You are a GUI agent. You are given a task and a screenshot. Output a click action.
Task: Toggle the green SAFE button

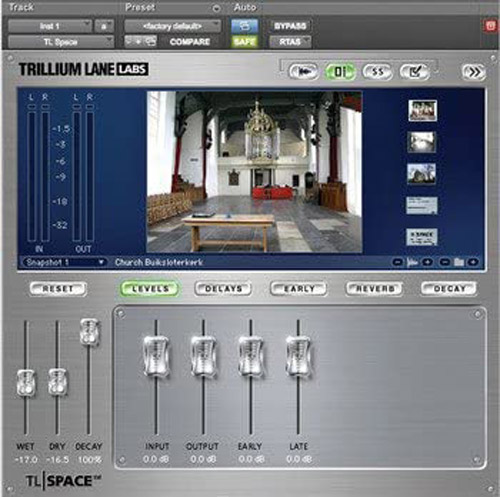click(x=244, y=42)
